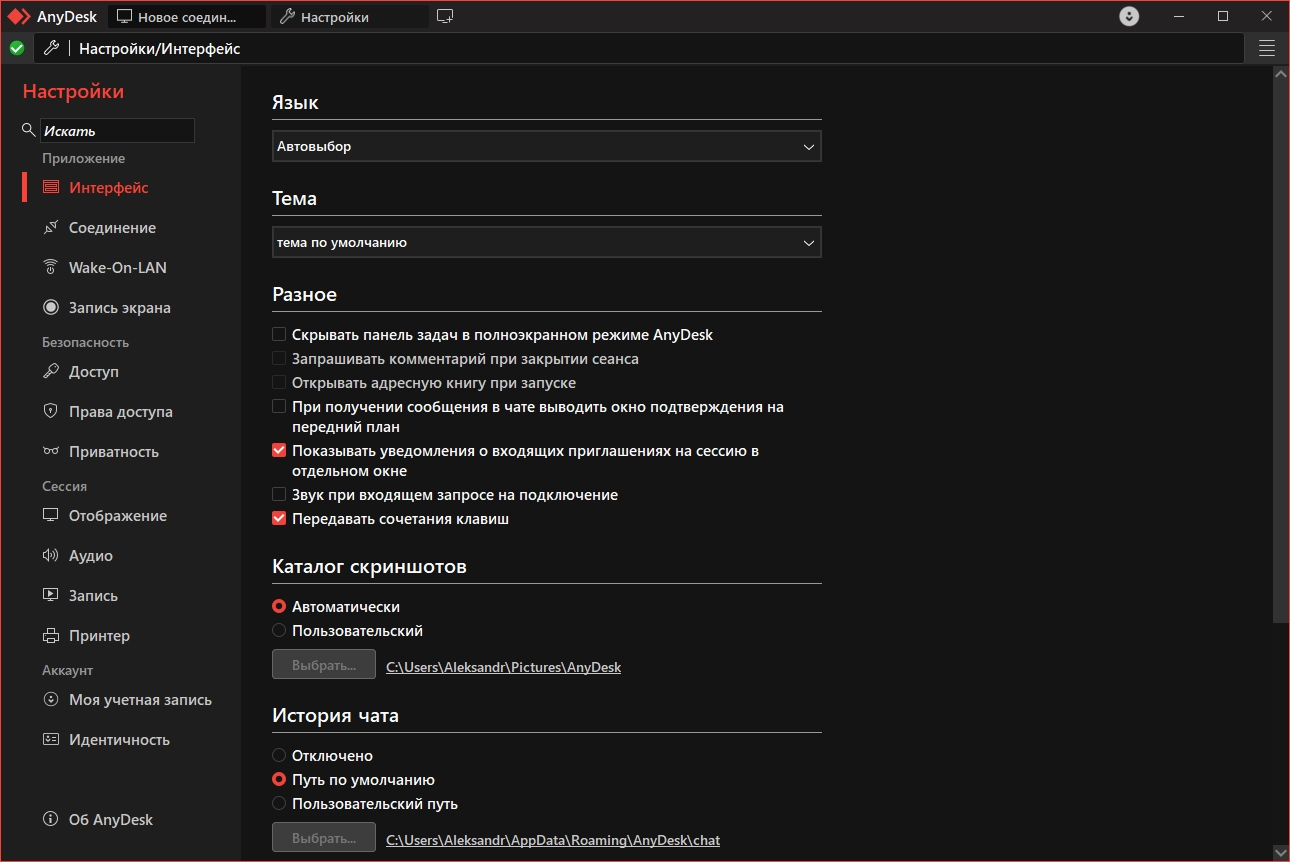Screen dimensions: 1290x862
Task: Click the new session monitor icon after tabs
Action: click(x=445, y=17)
